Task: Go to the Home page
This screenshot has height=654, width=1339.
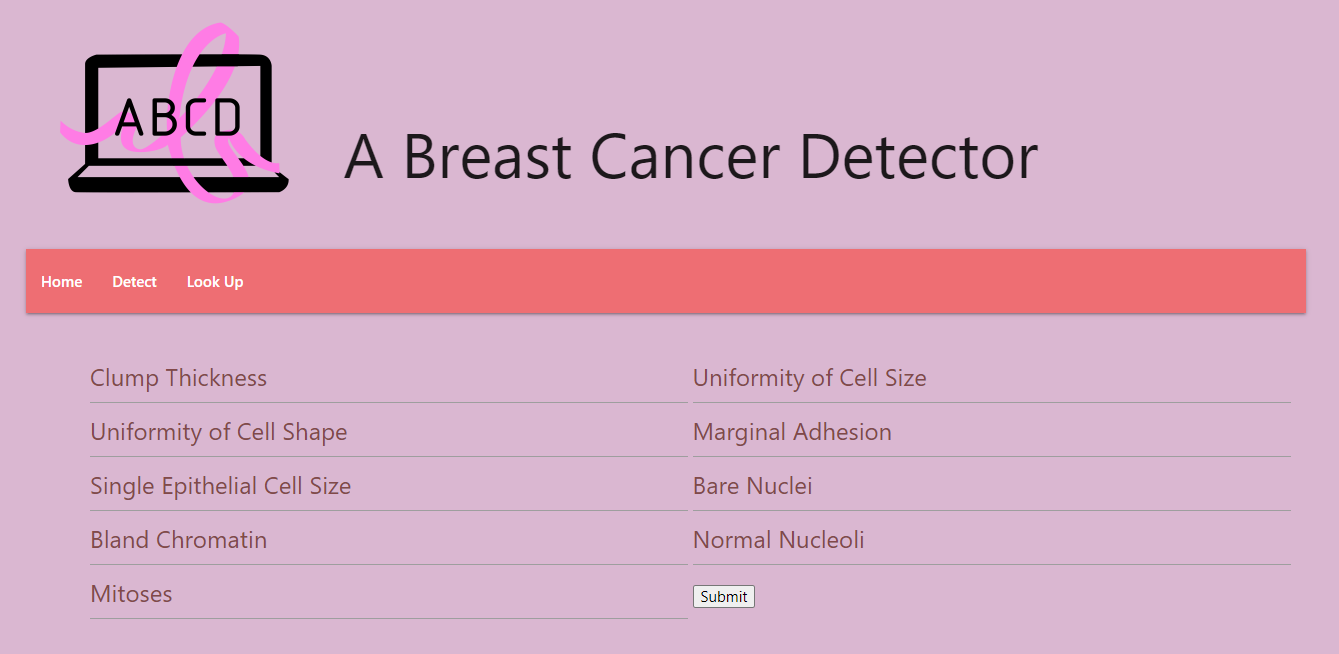Action: (62, 282)
